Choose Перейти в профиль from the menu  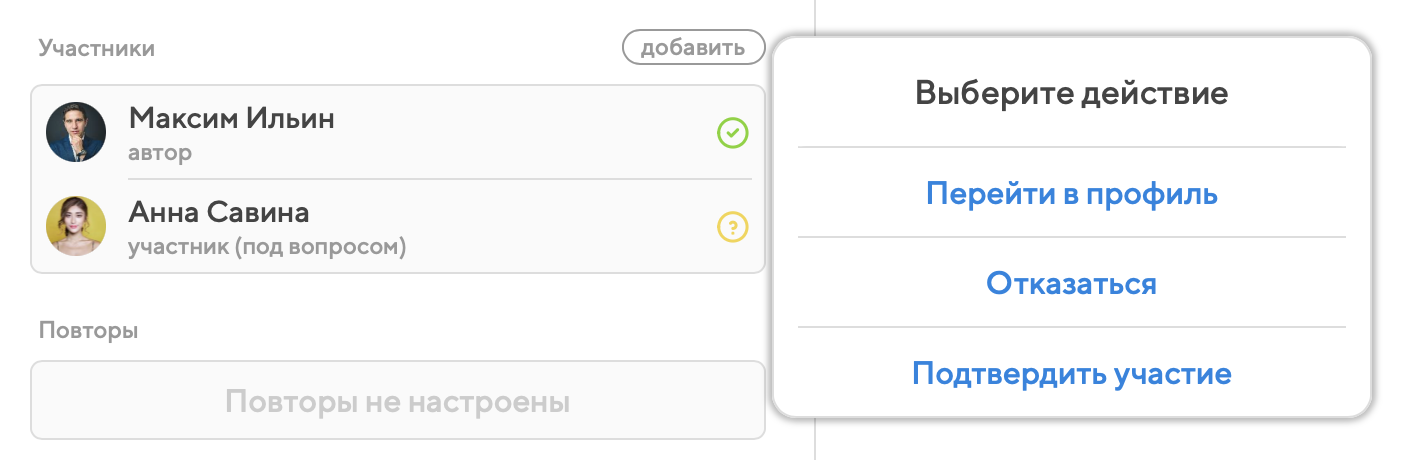click(x=1071, y=194)
